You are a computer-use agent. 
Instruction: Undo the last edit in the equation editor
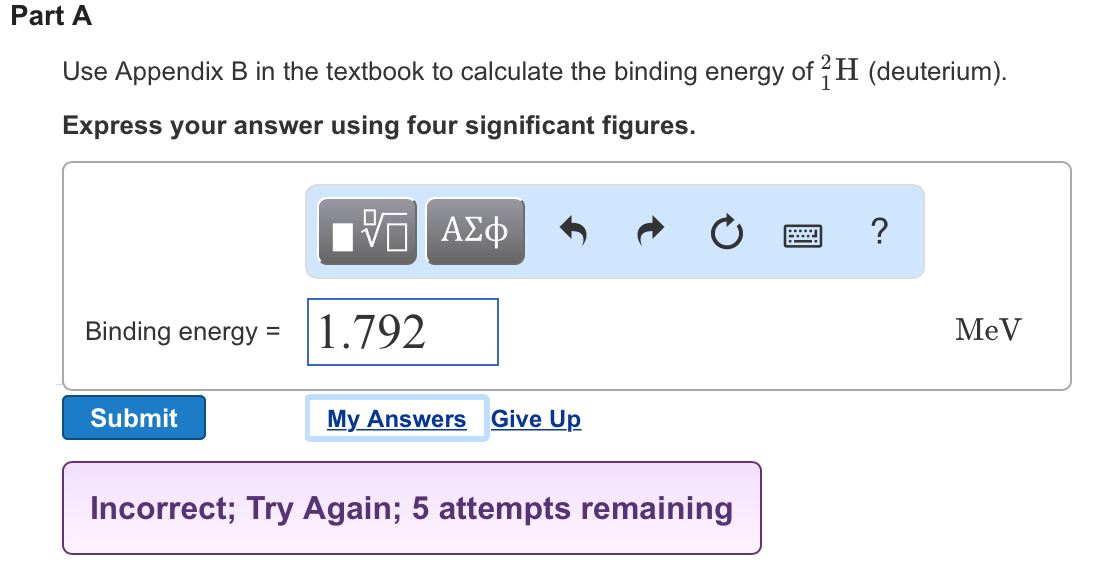[573, 231]
